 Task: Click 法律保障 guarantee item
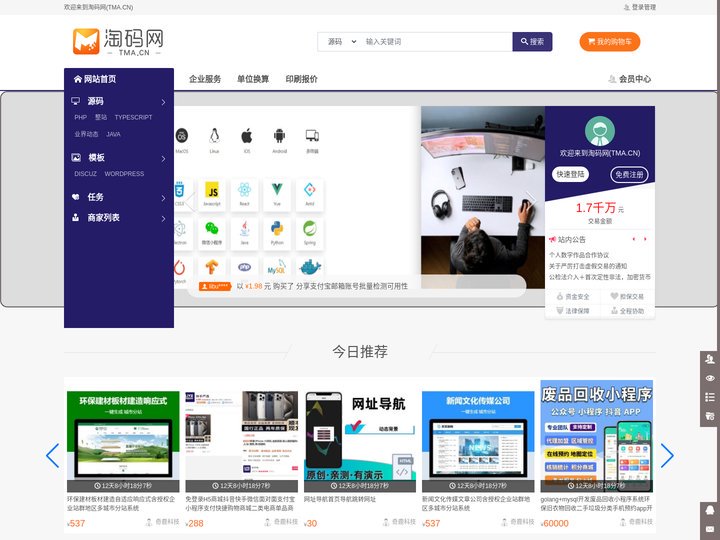pyautogui.click(x=573, y=311)
